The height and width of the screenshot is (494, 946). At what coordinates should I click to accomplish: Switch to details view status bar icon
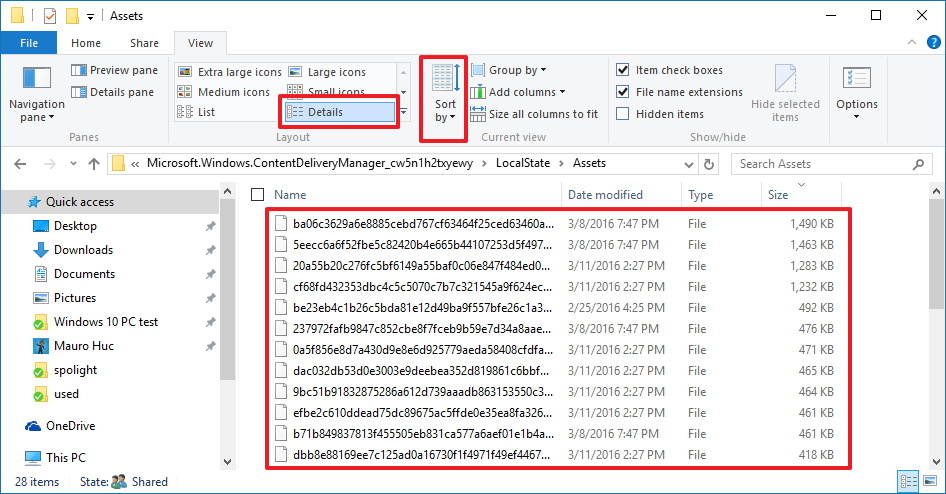point(909,481)
